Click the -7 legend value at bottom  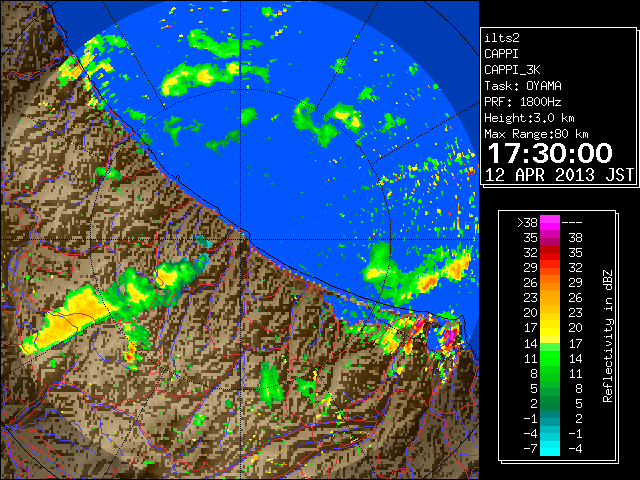click(530, 449)
